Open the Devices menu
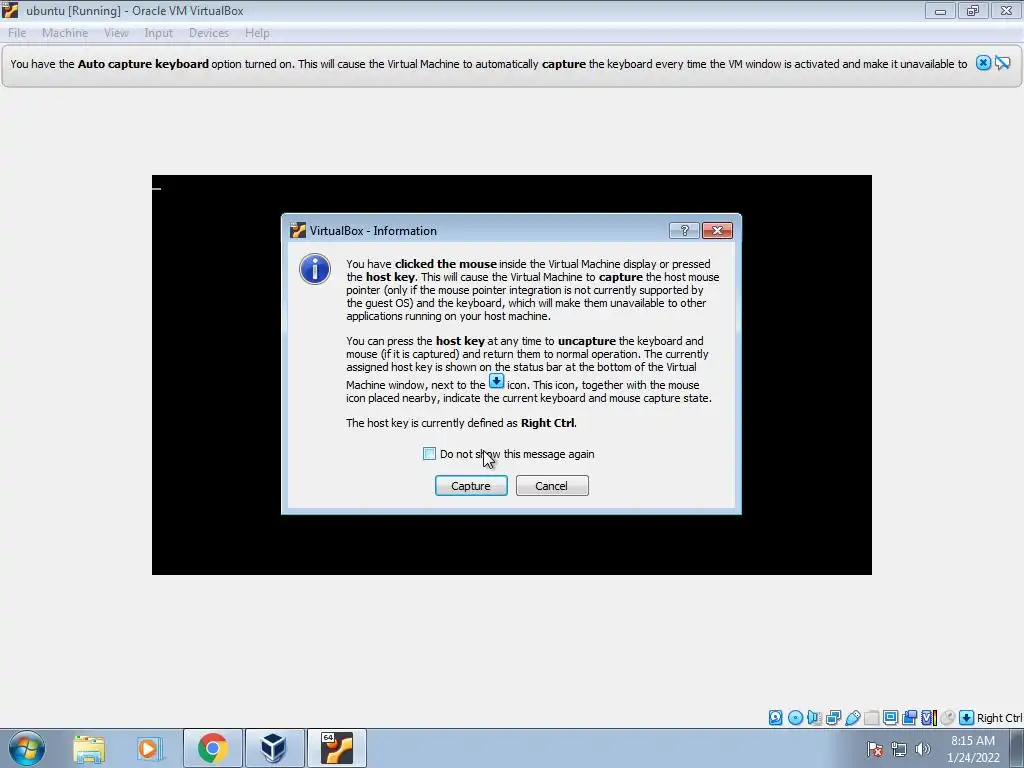This screenshot has height=768, width=1024. coord(209,33)
